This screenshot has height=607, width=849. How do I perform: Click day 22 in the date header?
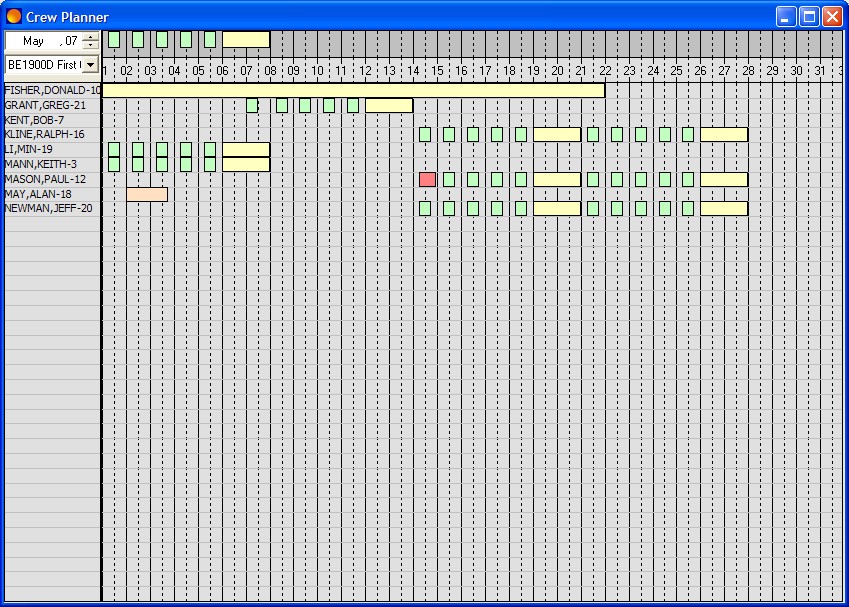(605, 70)
